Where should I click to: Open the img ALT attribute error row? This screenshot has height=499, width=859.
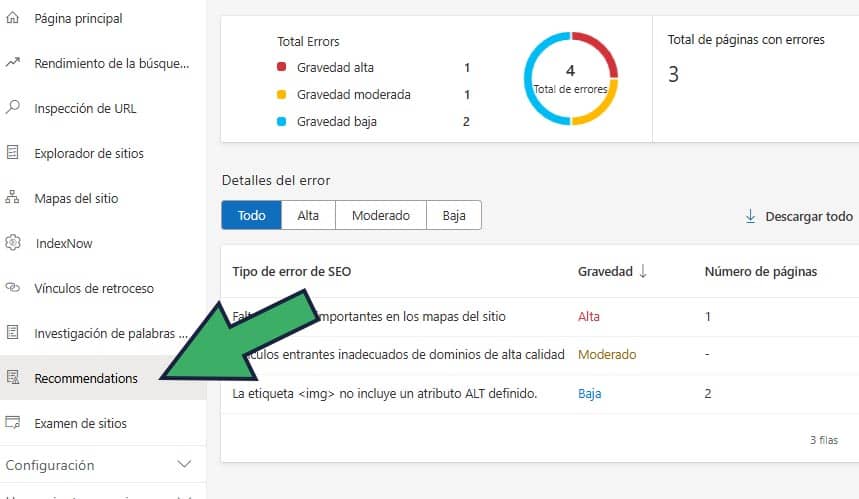[540, 394]
